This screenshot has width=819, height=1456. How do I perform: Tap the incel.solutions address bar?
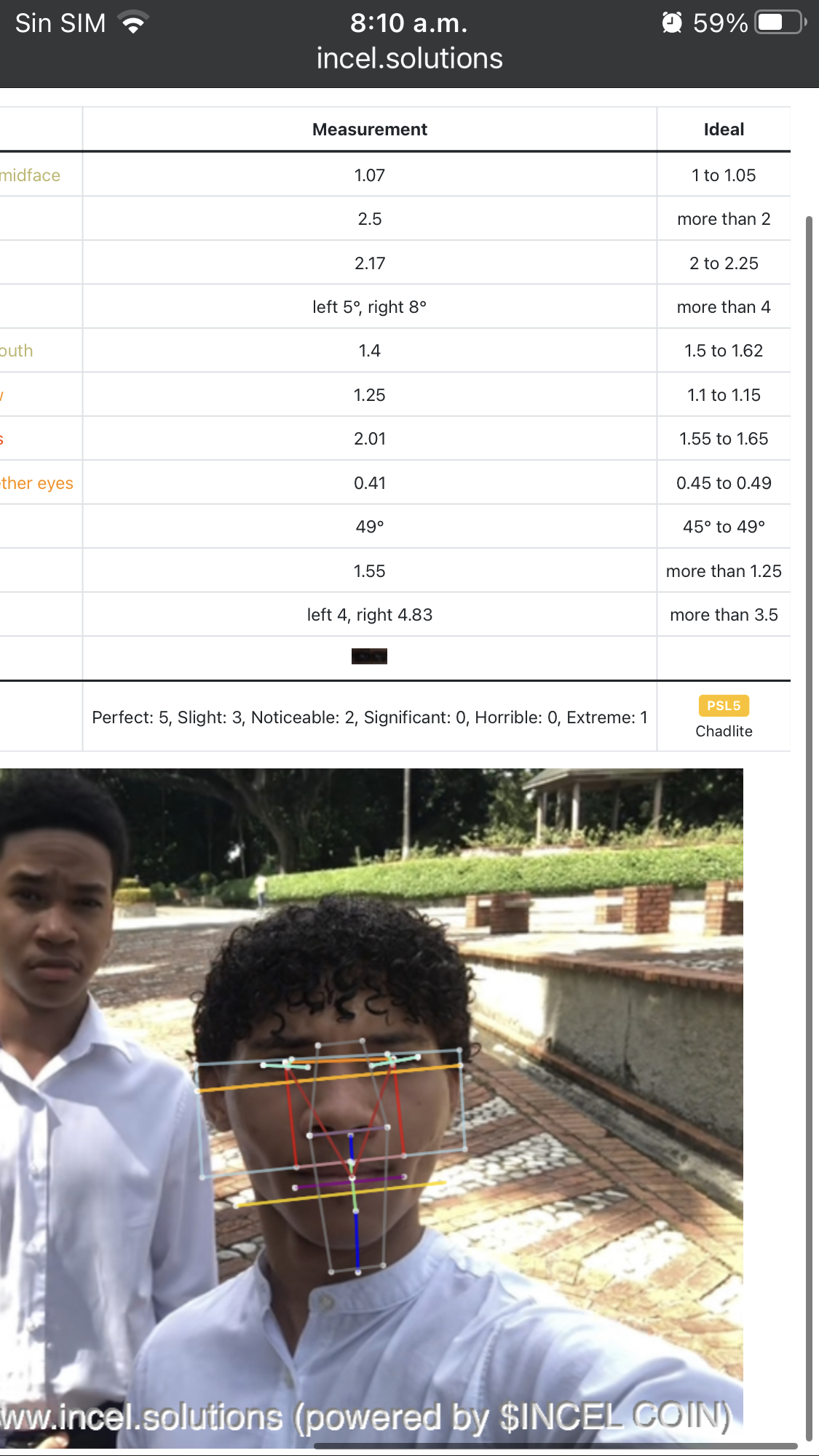[x=409, y=58]
